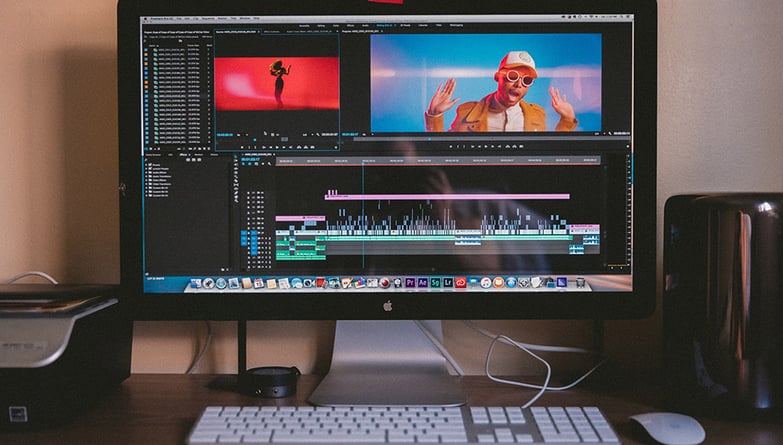Switch to the Libraries workspace
The height and width of the screenshot is (445, 783).
(x=423, y=25)
